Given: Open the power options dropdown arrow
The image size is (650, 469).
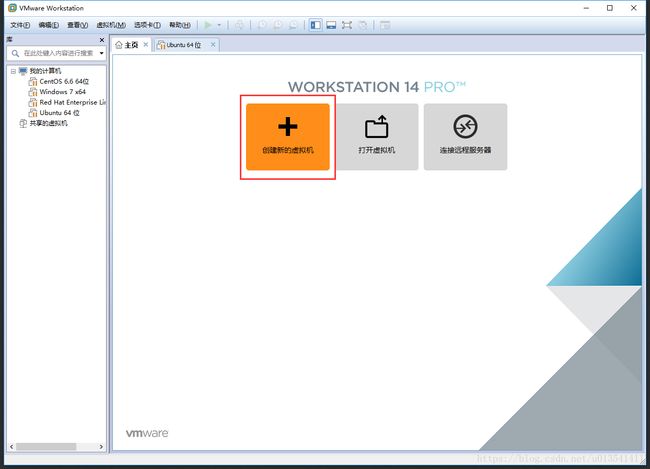Looking at the screenshot, I should [x=219, y=25].
